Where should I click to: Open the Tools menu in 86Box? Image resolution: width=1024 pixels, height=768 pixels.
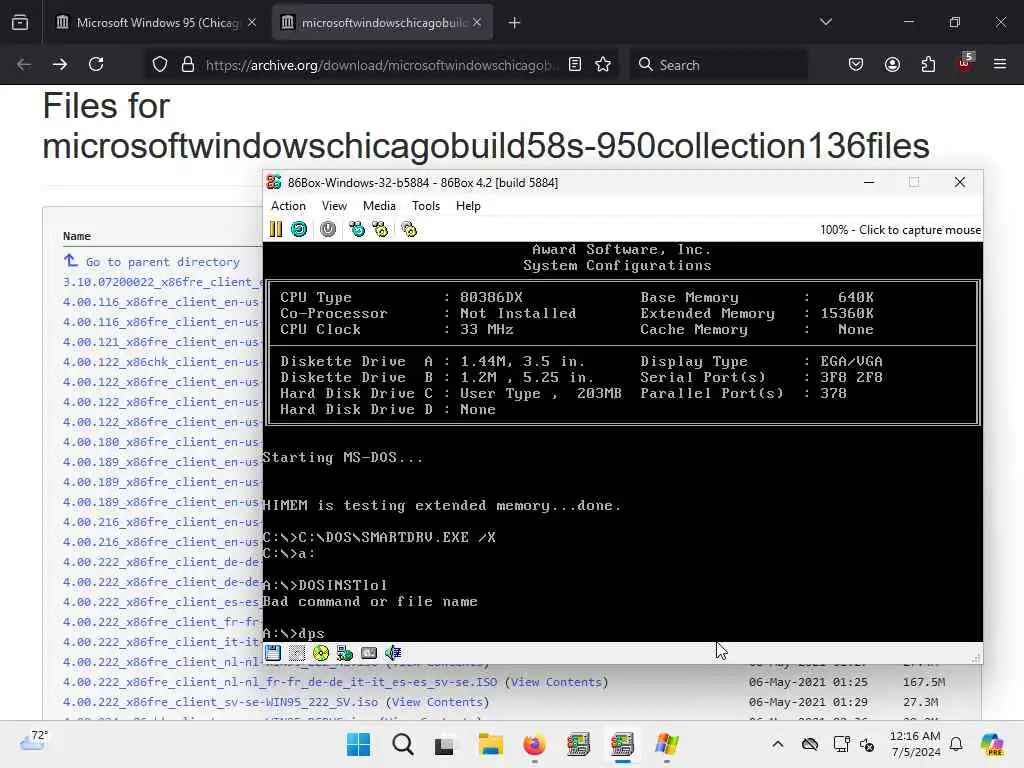pyautogui.click(x=426, y=206)
